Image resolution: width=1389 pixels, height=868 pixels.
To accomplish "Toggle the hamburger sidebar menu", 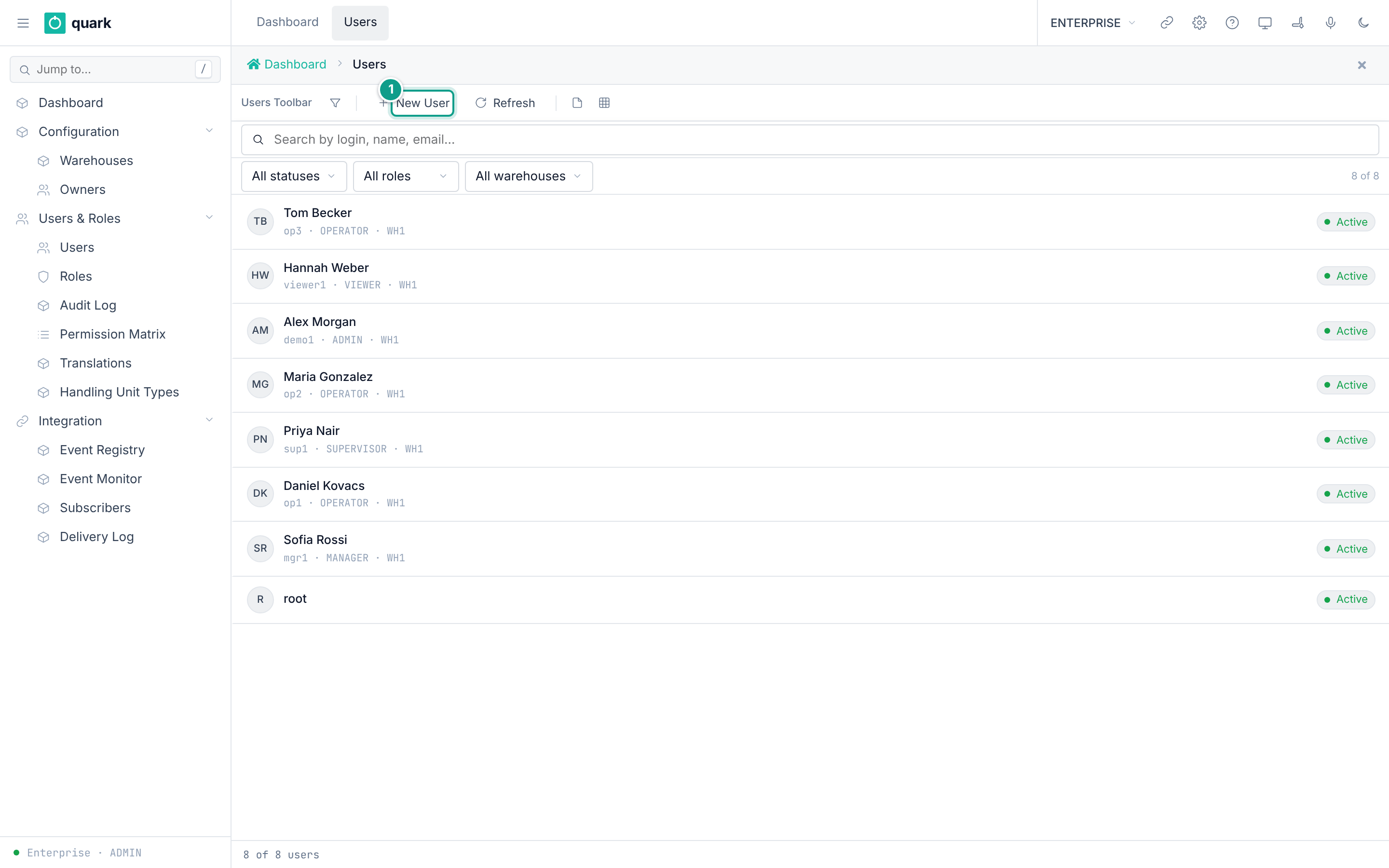I will click(x=23, y=23).
